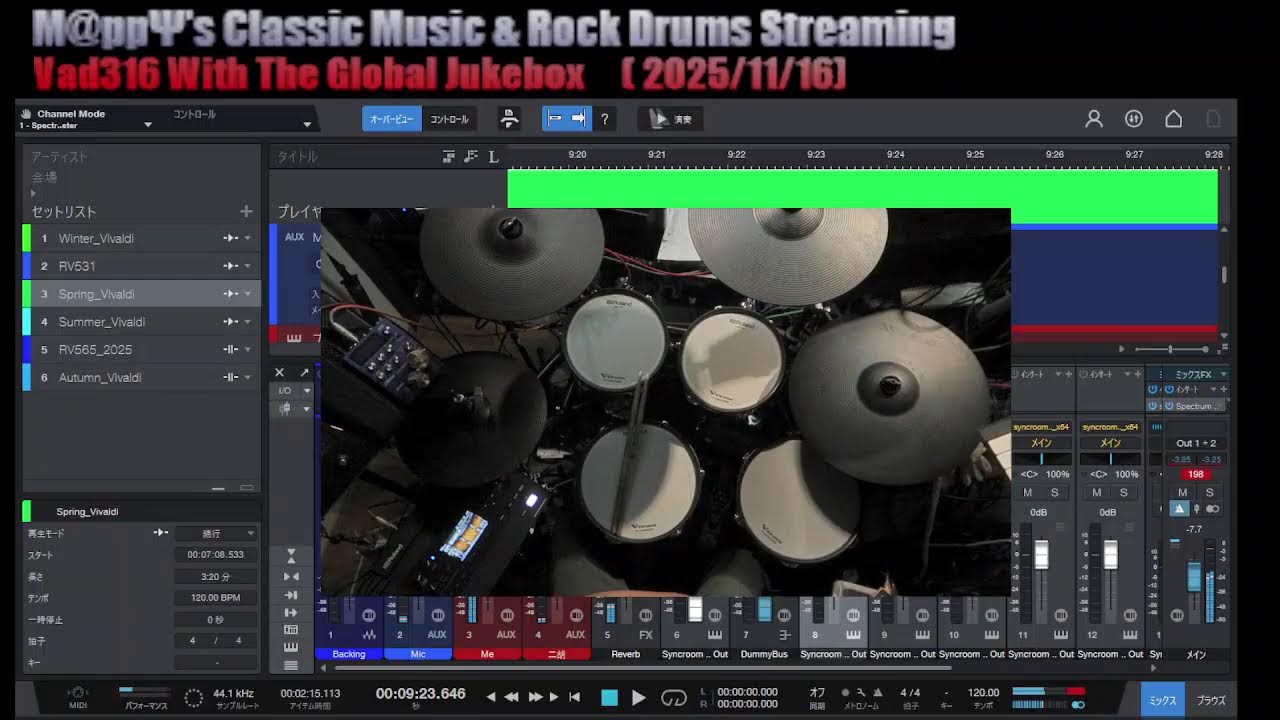
Task: Toggle the loop button in transport
Action: tap(674, 697)
